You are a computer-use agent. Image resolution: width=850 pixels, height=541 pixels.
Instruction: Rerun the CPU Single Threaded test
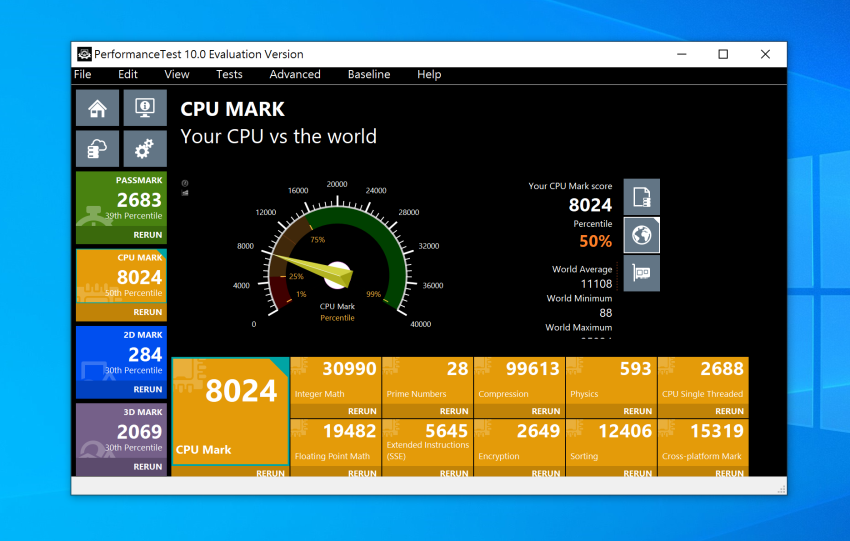click(729, 411)
